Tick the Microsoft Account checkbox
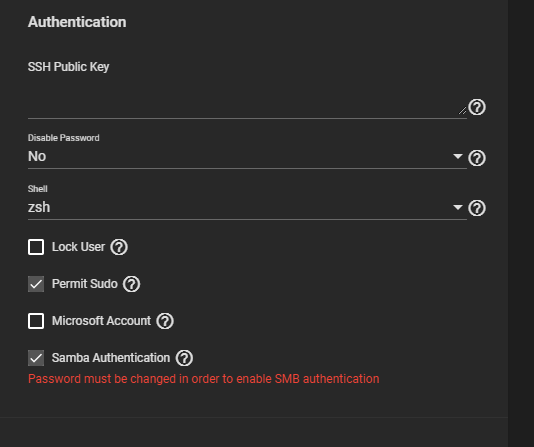 point(36,321)
